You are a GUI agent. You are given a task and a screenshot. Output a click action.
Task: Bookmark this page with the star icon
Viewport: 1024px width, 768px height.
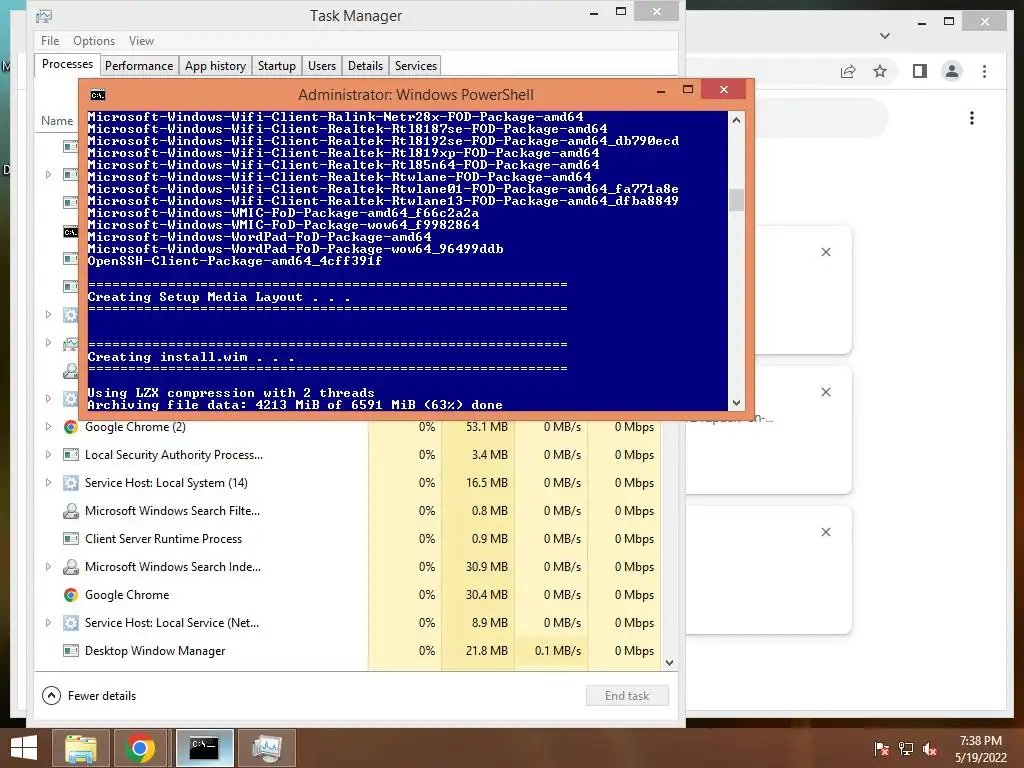(880, 71)
